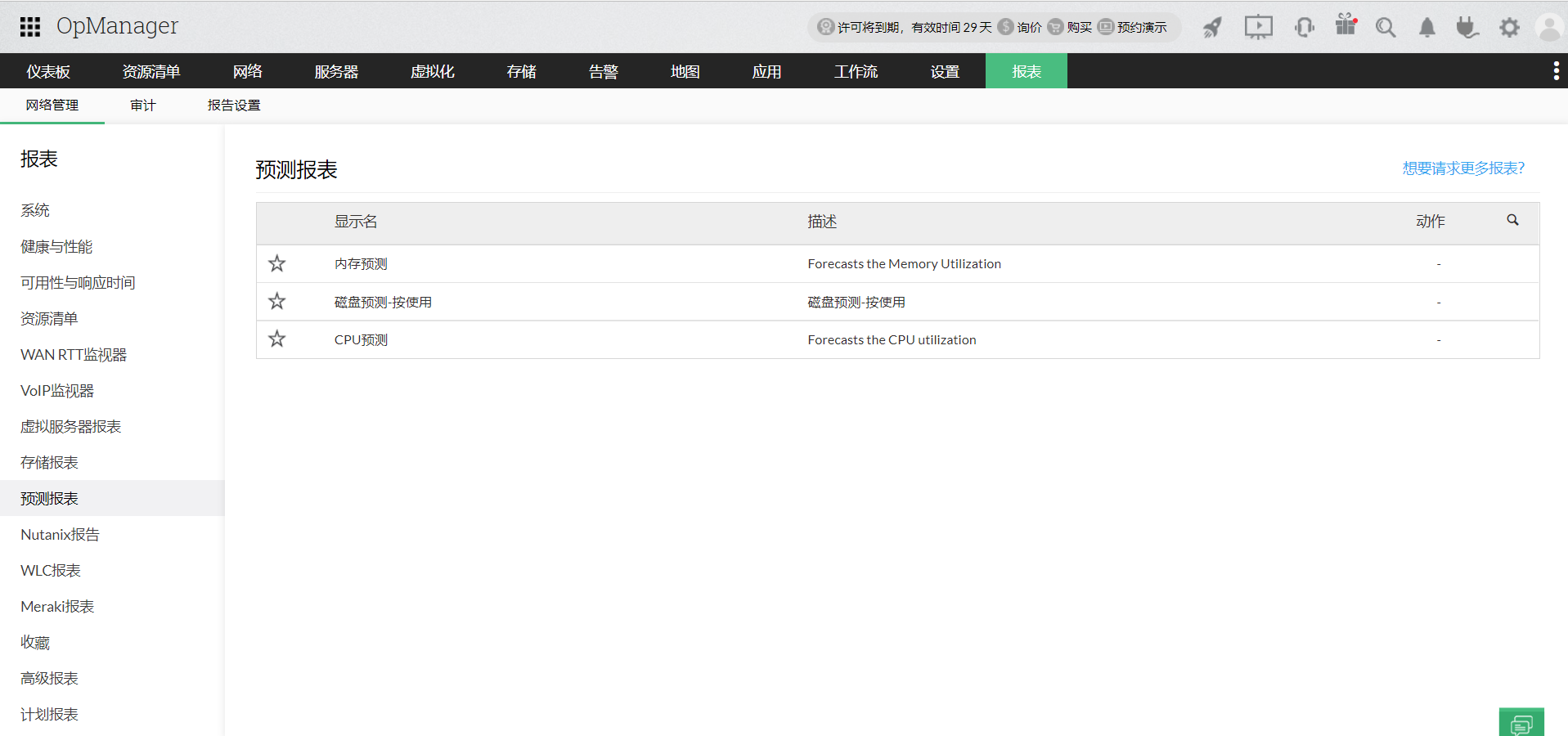Toggle favorite star for 内存预测 report
The height and width of the screenshot is (736, 1568).
pyautogui.click(x=276, y=263)
